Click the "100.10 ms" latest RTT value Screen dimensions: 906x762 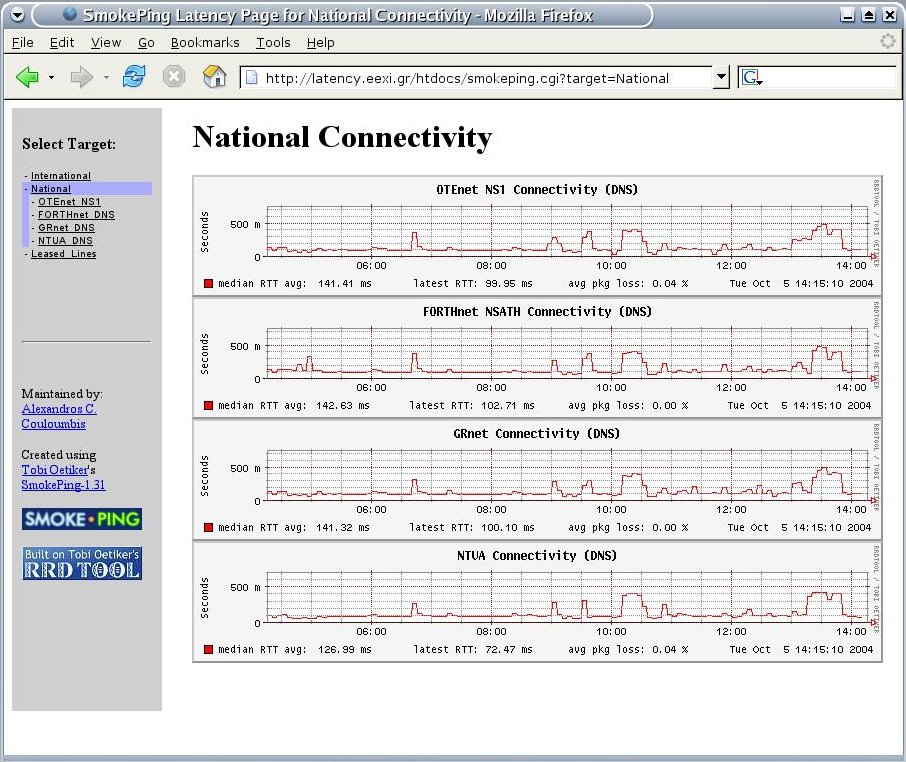pos(508,527)
